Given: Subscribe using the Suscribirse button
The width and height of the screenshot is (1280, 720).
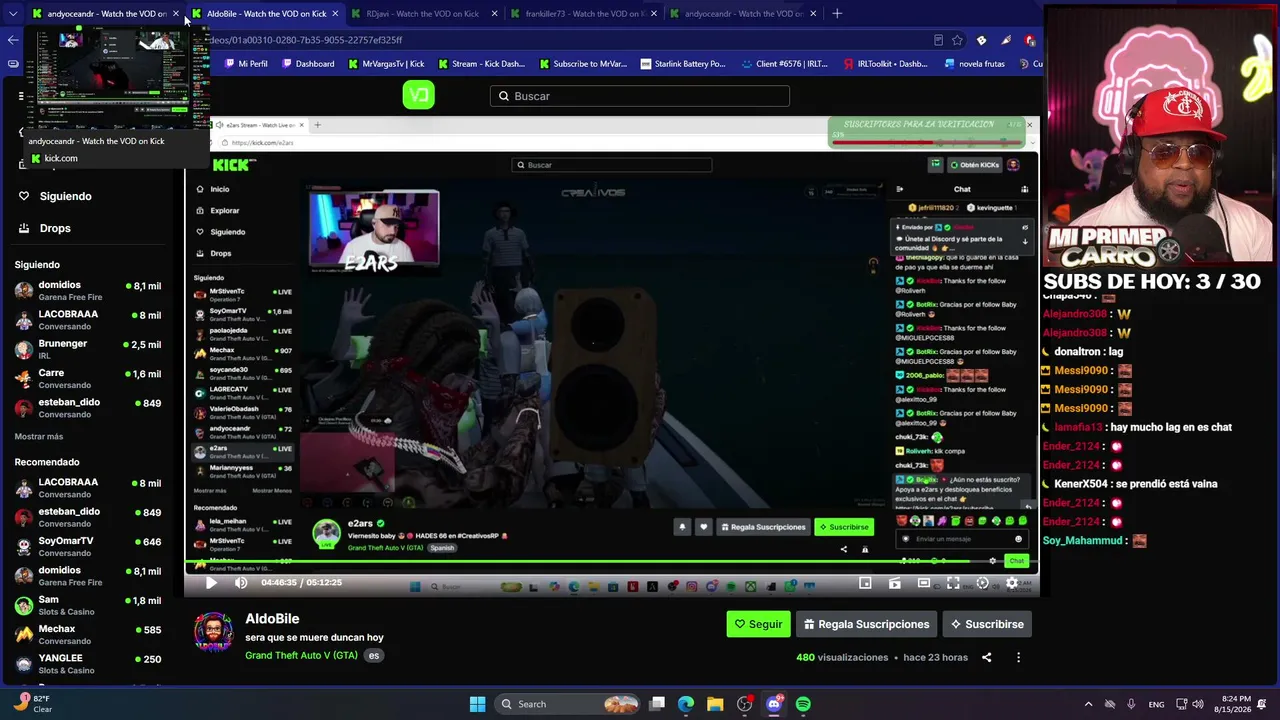Looking at the screenshot, I should (987, 624).
